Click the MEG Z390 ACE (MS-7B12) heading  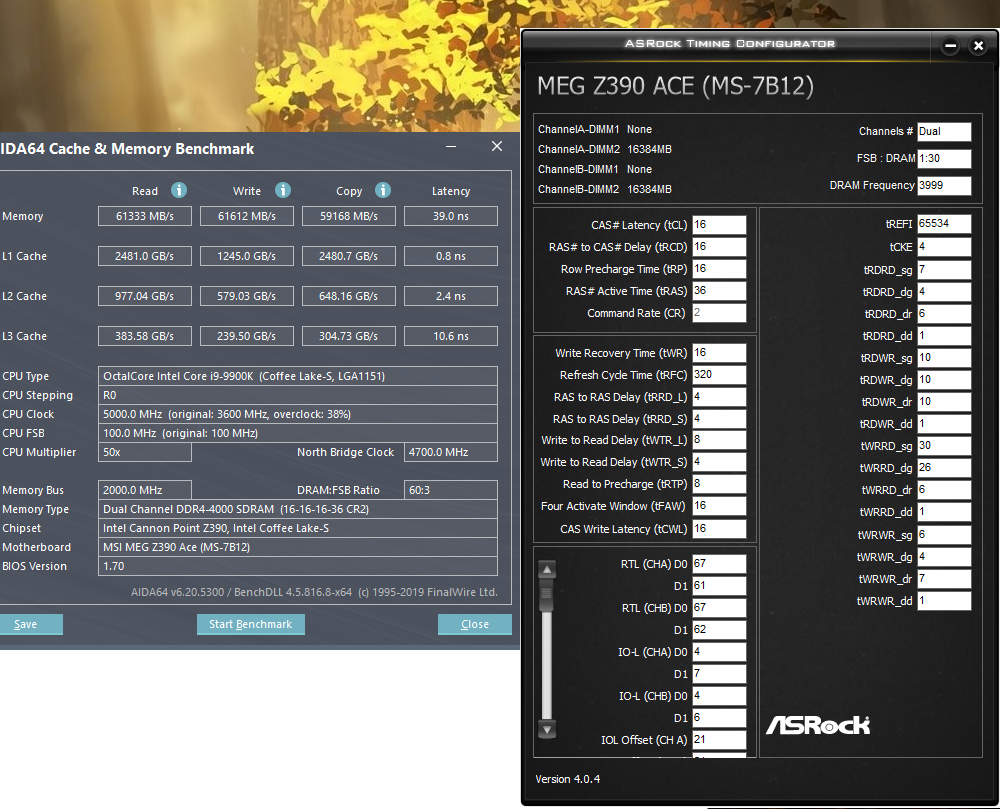click(x=675, y=85)
